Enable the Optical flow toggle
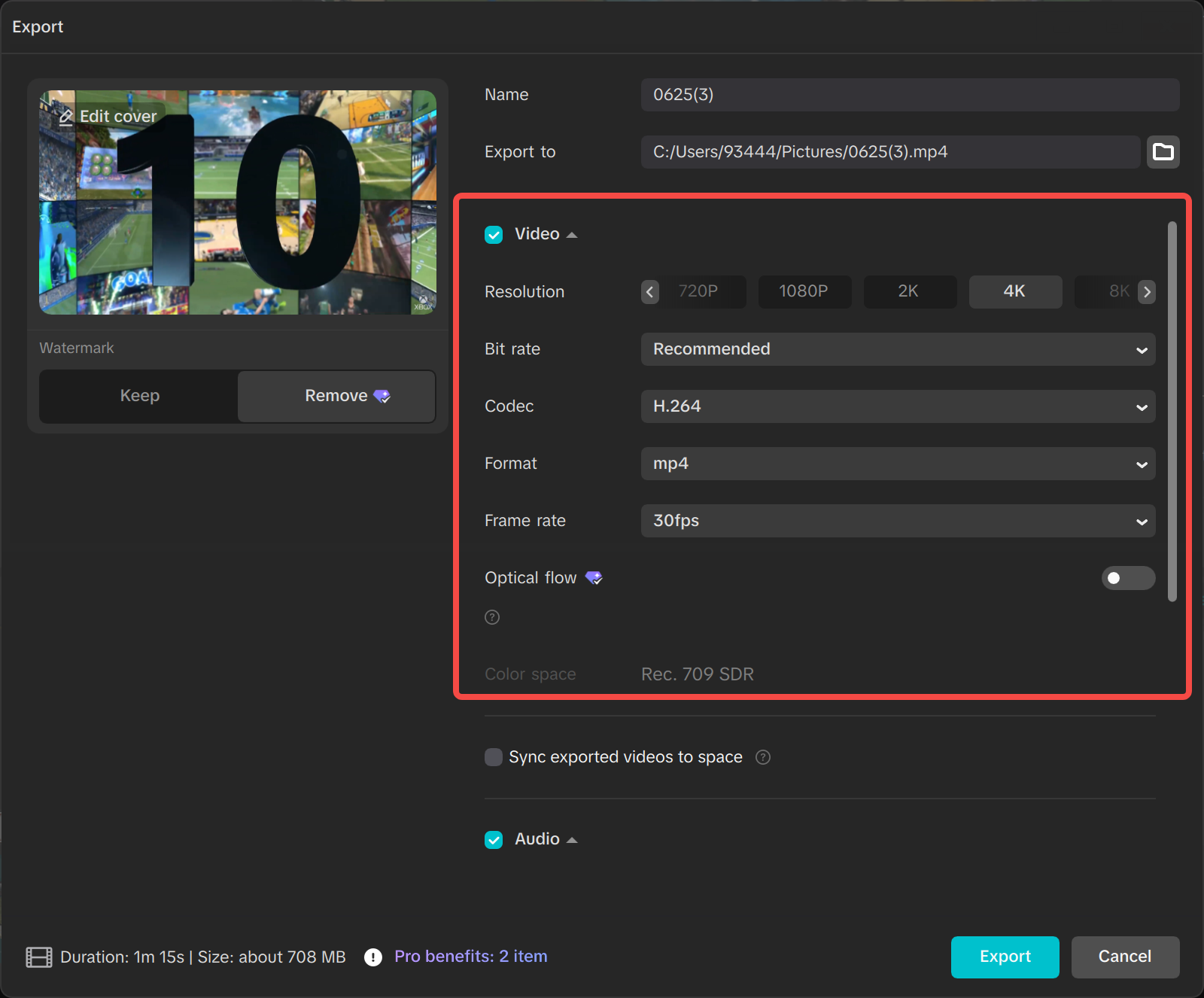1204x998 pixels. pos(1128,578)
